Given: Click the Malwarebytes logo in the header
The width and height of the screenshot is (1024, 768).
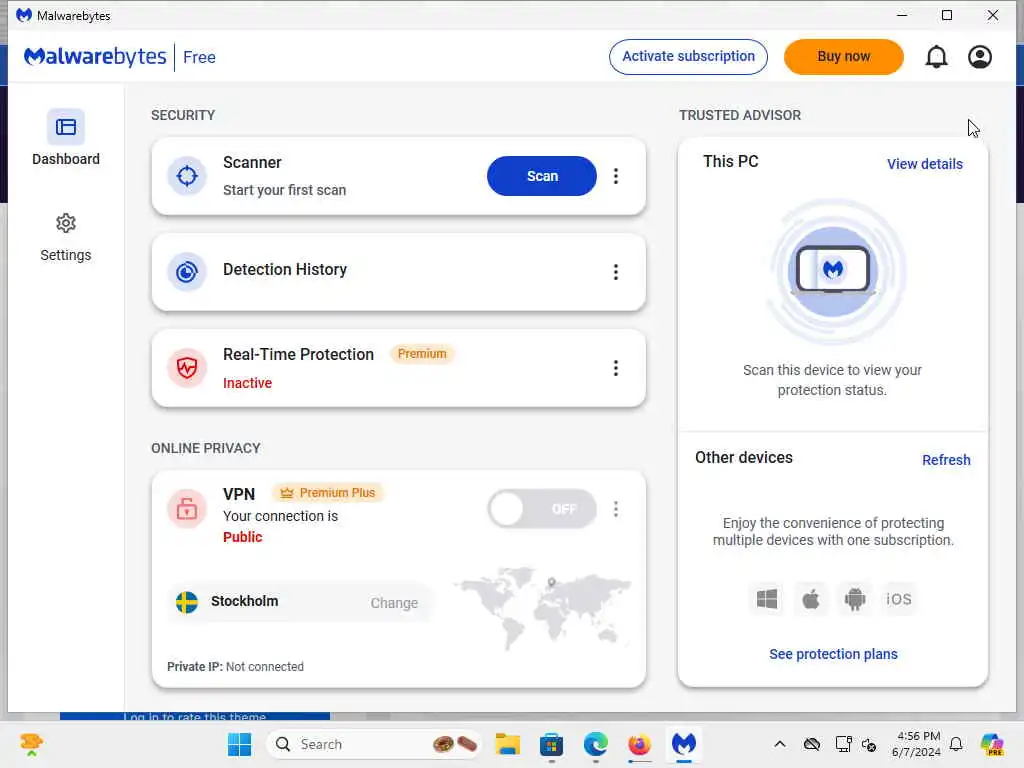Looking at the screenshot, I should 95,57.
